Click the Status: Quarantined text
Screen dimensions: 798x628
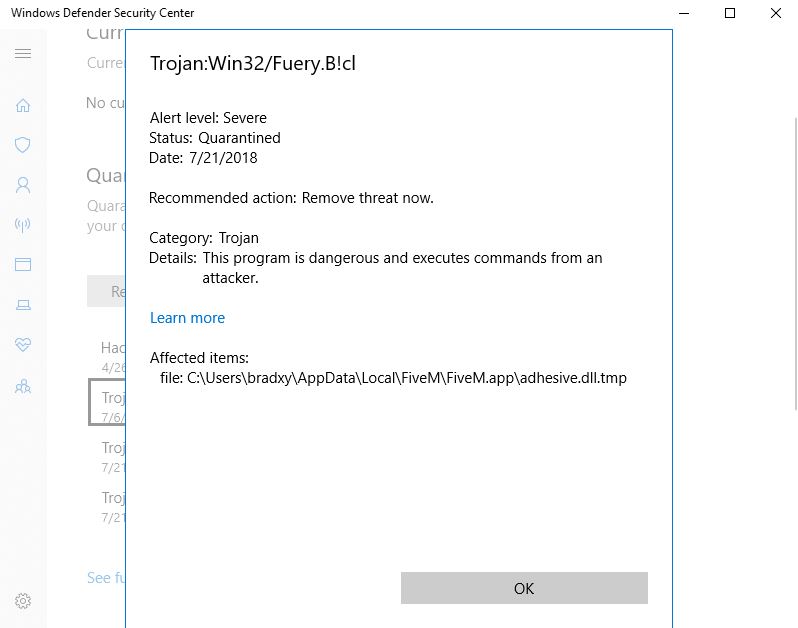pos(215,138)
